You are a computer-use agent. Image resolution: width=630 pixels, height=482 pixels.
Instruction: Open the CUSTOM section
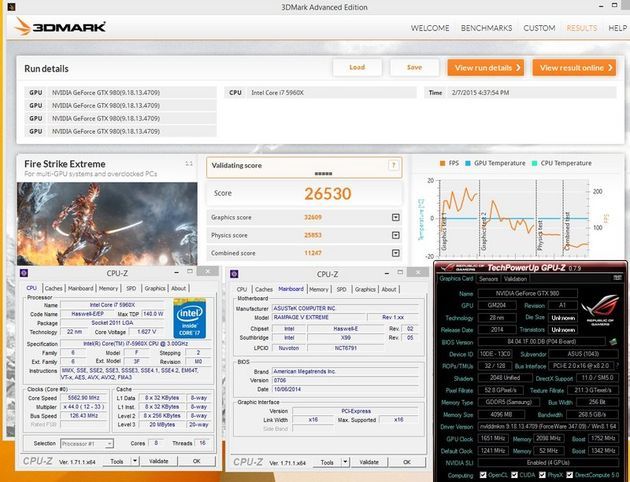pos(539,28)
